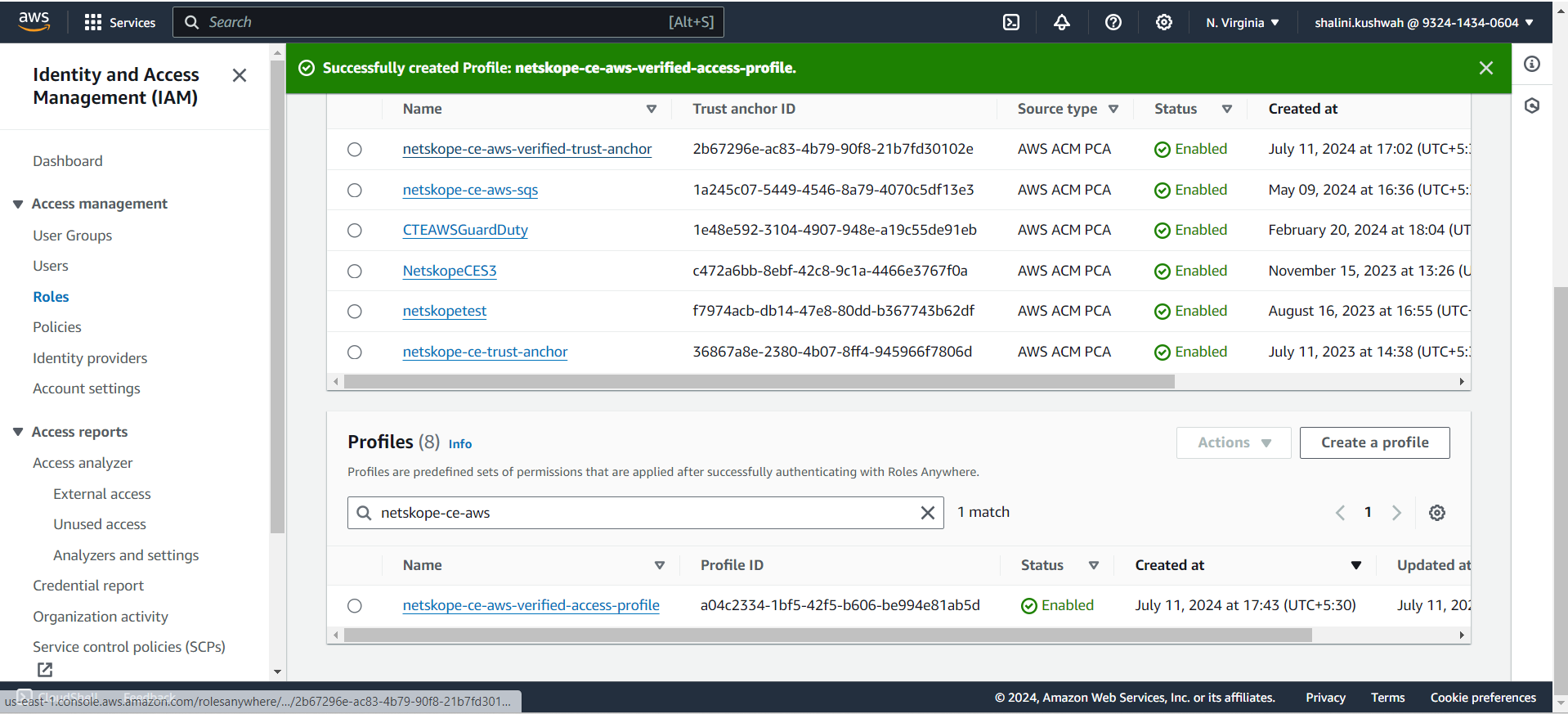This screenshot has width=1568, height=714.
Task: Sort profiles by Status column
Action: tap(1094, 565)
